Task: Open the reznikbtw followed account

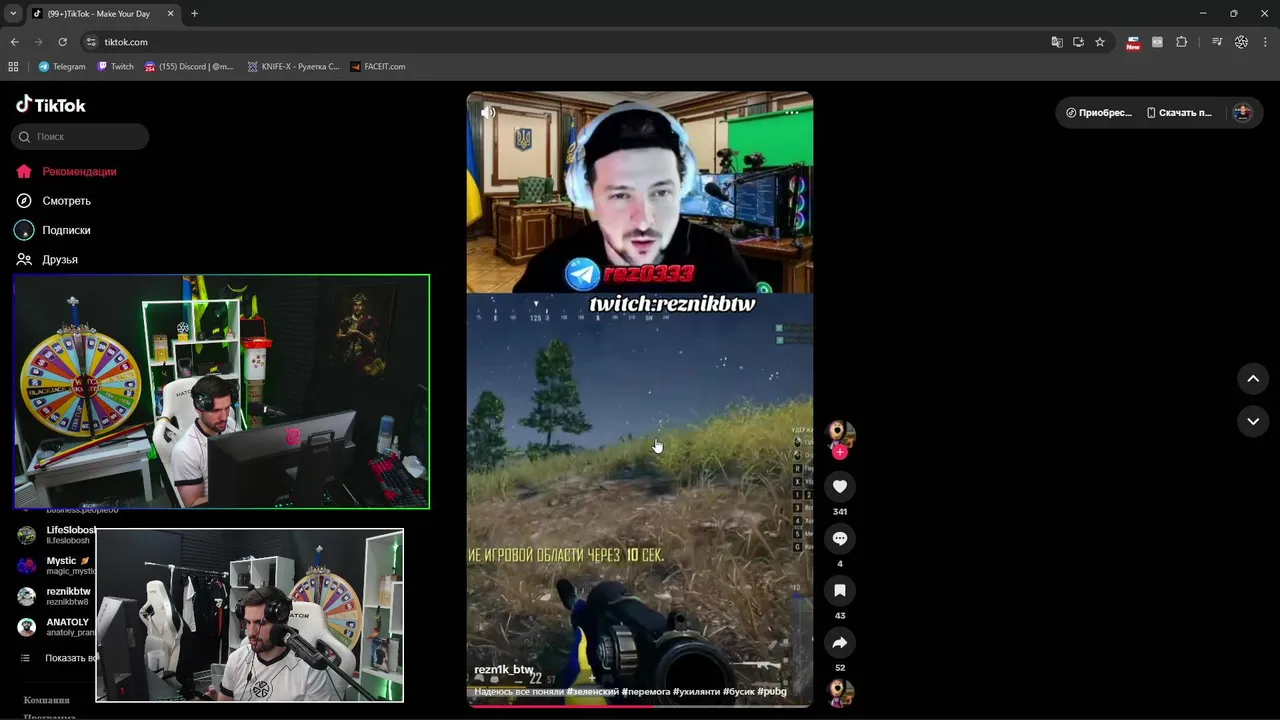Action: click(x=56, y=596)
